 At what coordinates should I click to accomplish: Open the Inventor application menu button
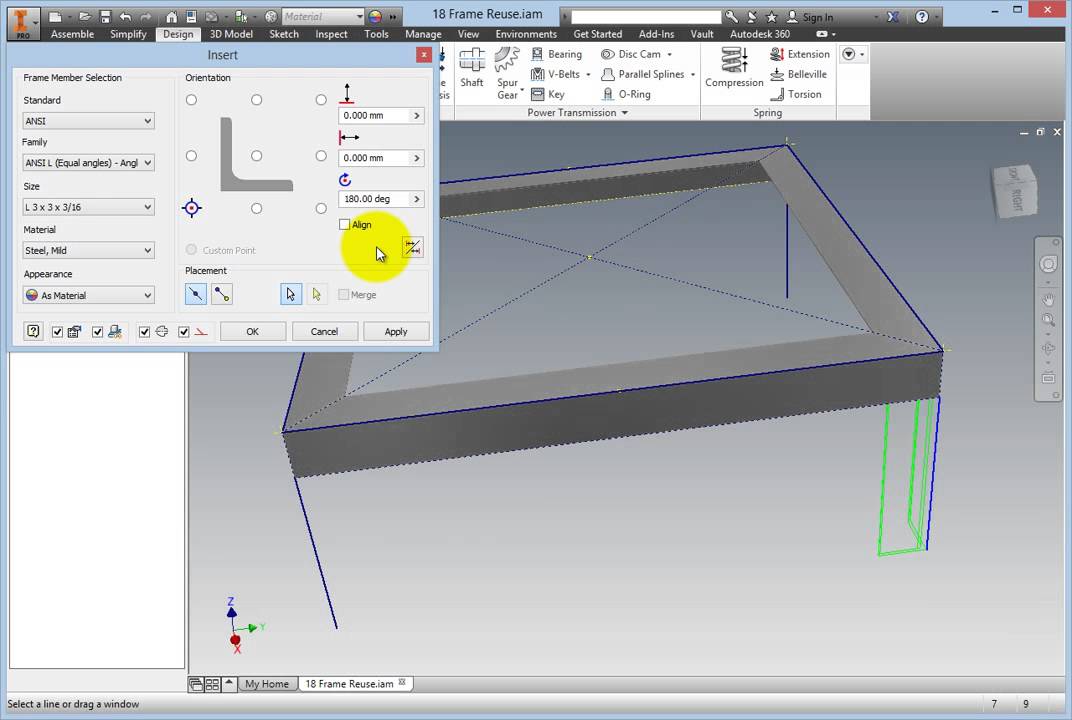[x=23, y=23]
